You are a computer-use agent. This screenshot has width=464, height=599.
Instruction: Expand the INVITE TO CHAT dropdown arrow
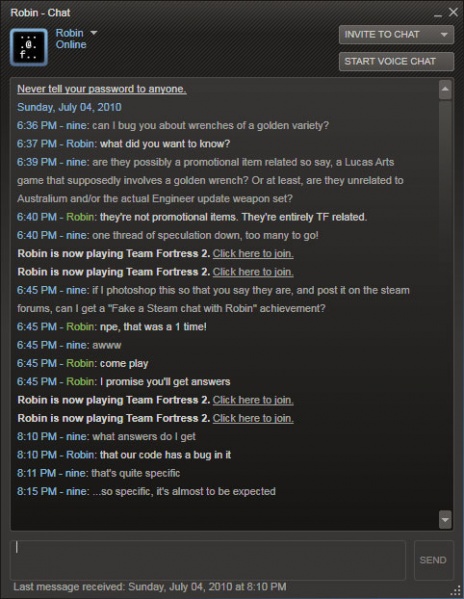(x=444, y=35)
